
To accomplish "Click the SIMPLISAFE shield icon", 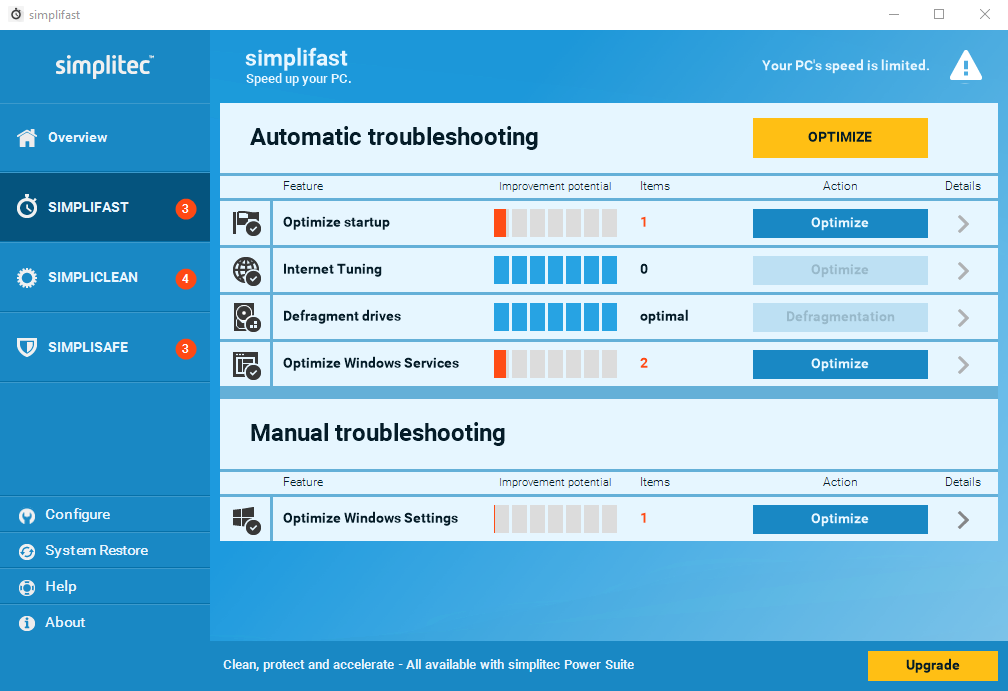I will pos(27,347).
